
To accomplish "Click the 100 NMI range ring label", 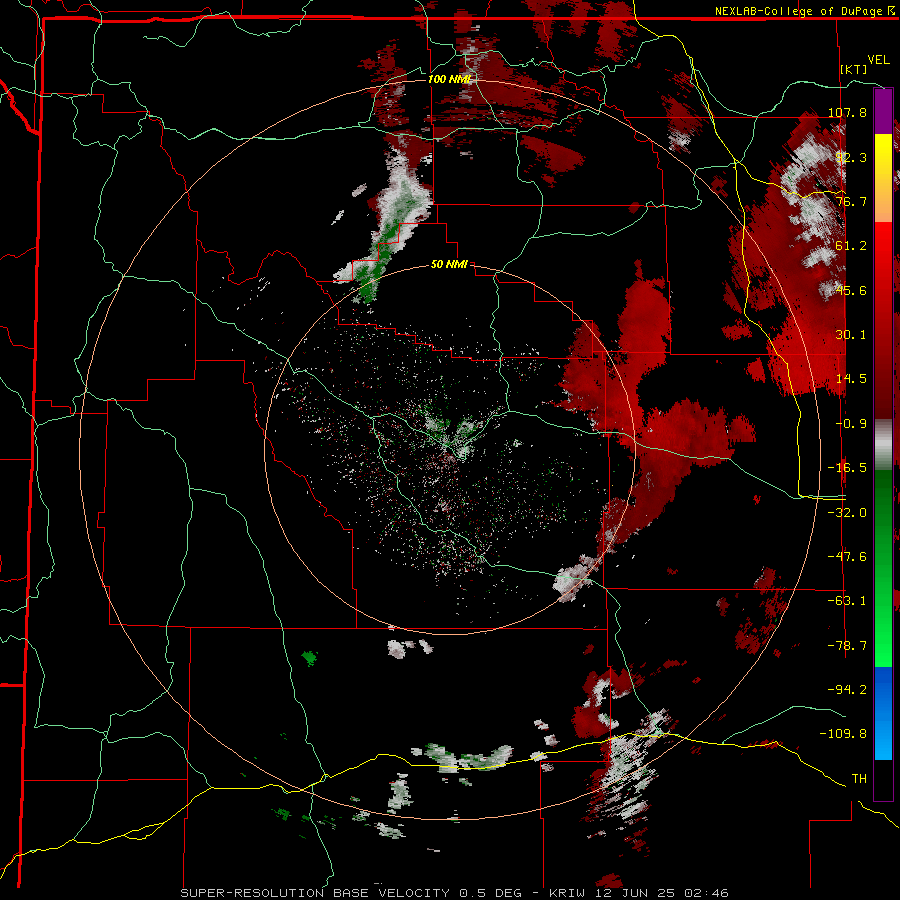I will [x=449, y=79].
